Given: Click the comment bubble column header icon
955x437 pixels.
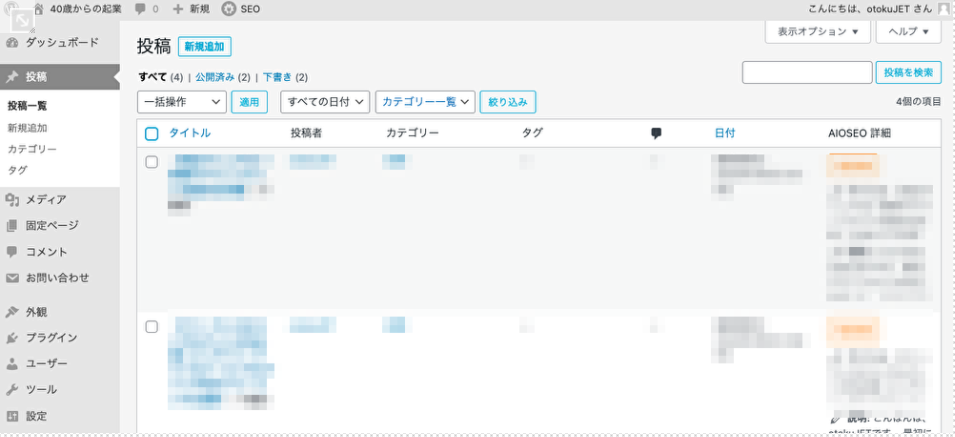Looking at the screenshot, I should pyautogui.click(x=656, y=133).
